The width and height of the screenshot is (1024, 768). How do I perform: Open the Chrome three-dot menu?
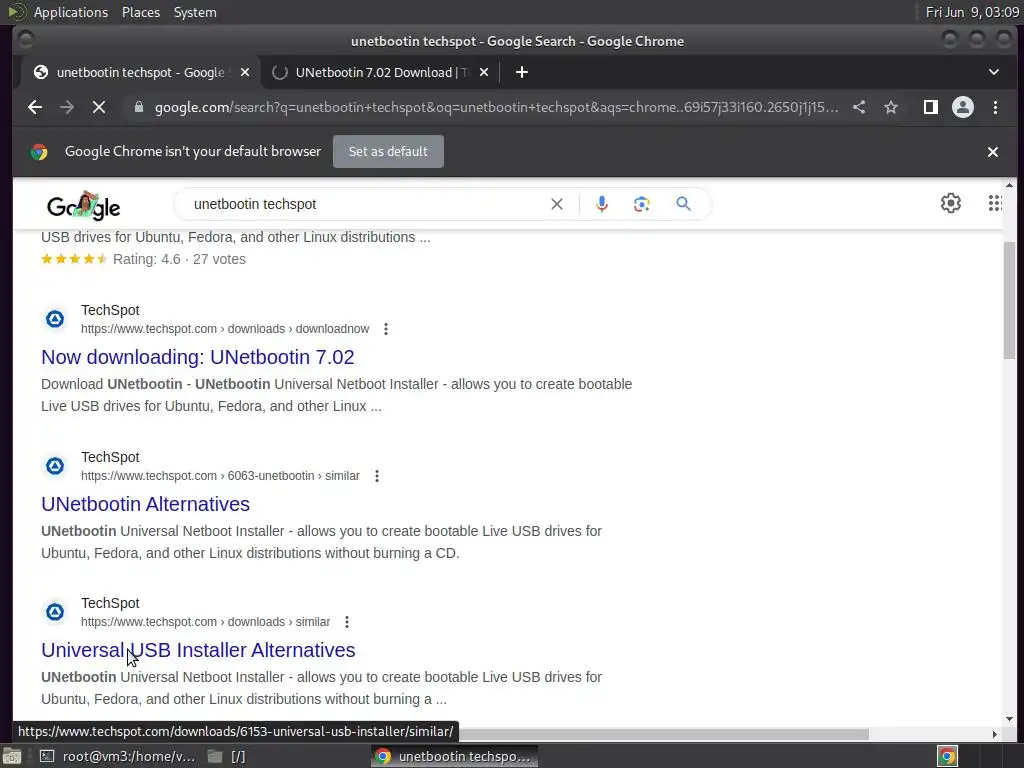click(x=995, y=107)
